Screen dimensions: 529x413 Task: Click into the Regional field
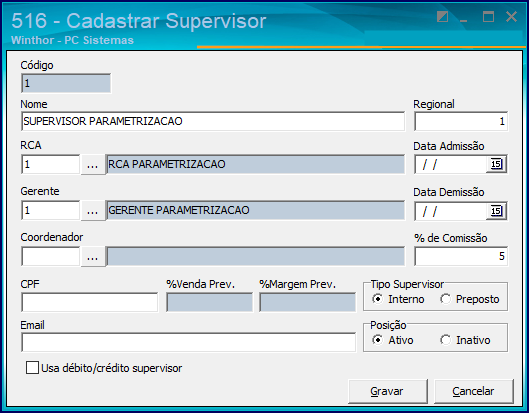pos(461,121)
